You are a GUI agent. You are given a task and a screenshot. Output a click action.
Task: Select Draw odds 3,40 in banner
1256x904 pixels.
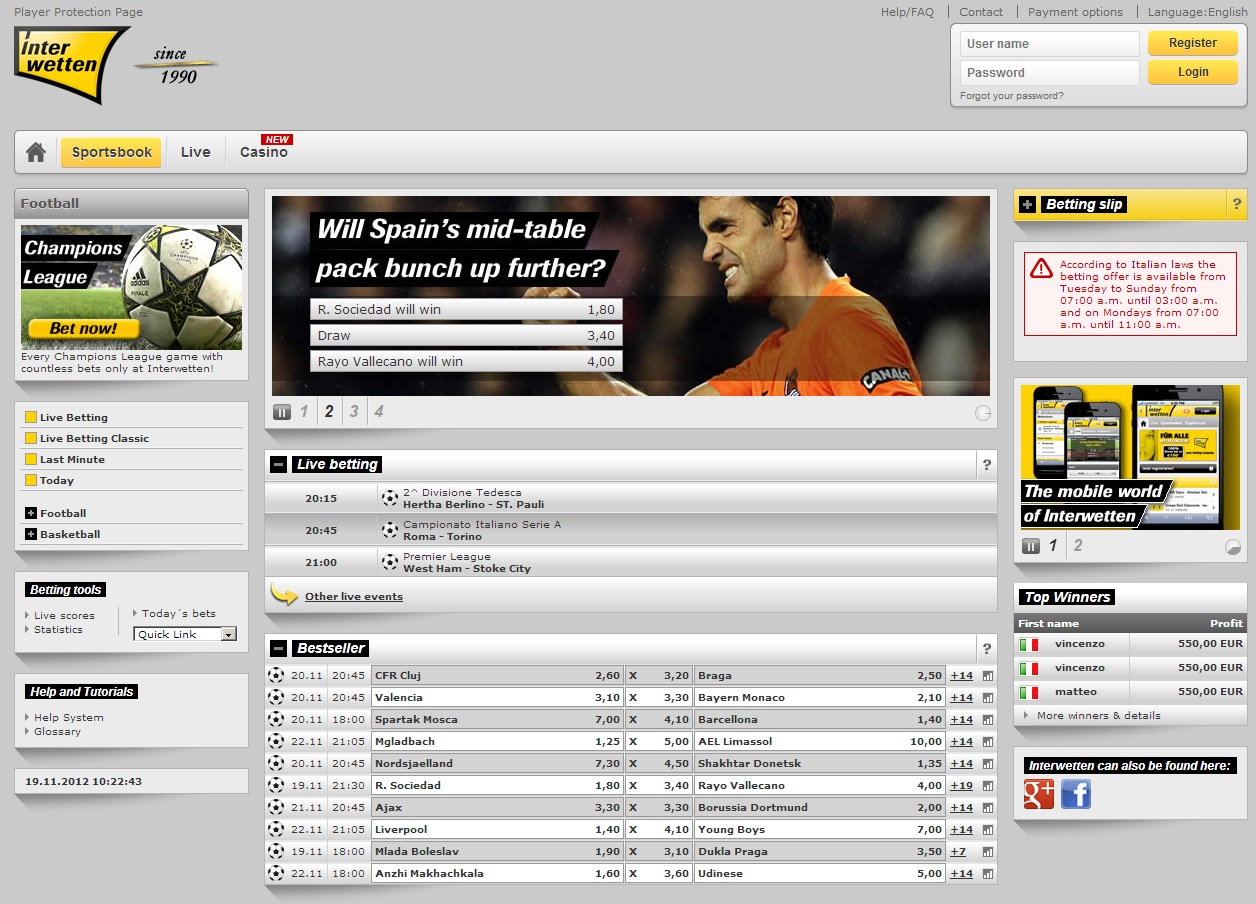tap(466, 335)
